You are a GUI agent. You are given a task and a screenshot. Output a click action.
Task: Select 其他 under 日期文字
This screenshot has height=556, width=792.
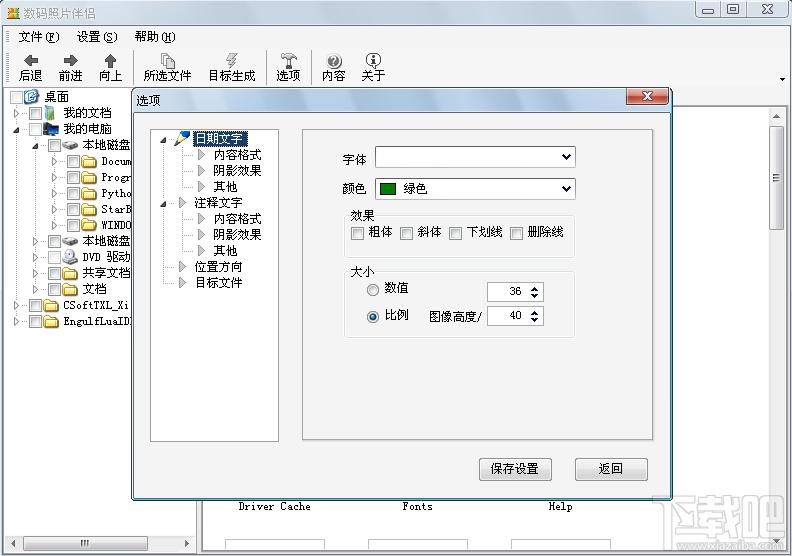225,187
